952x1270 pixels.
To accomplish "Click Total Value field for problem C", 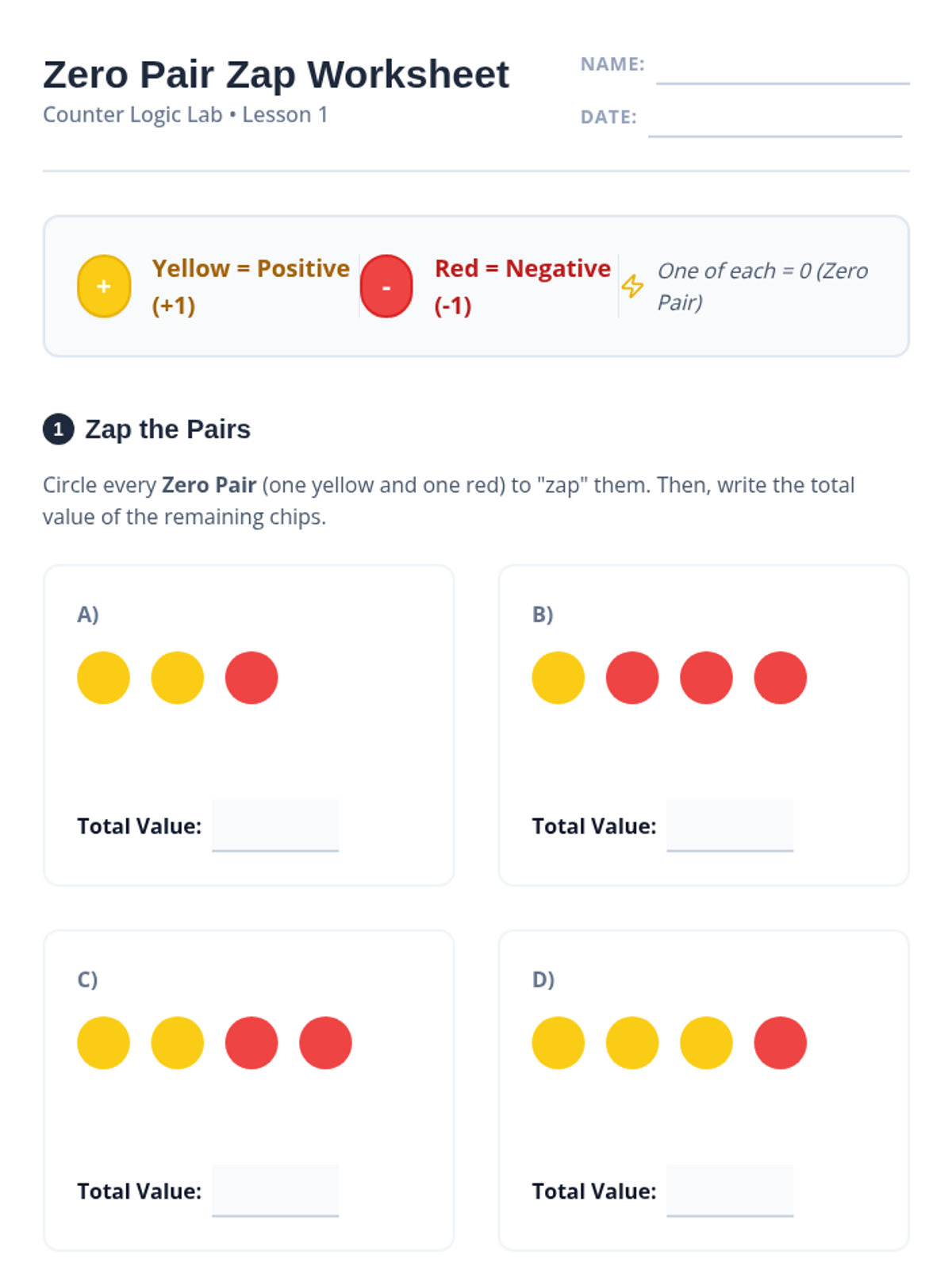I will coord(275,1191).
